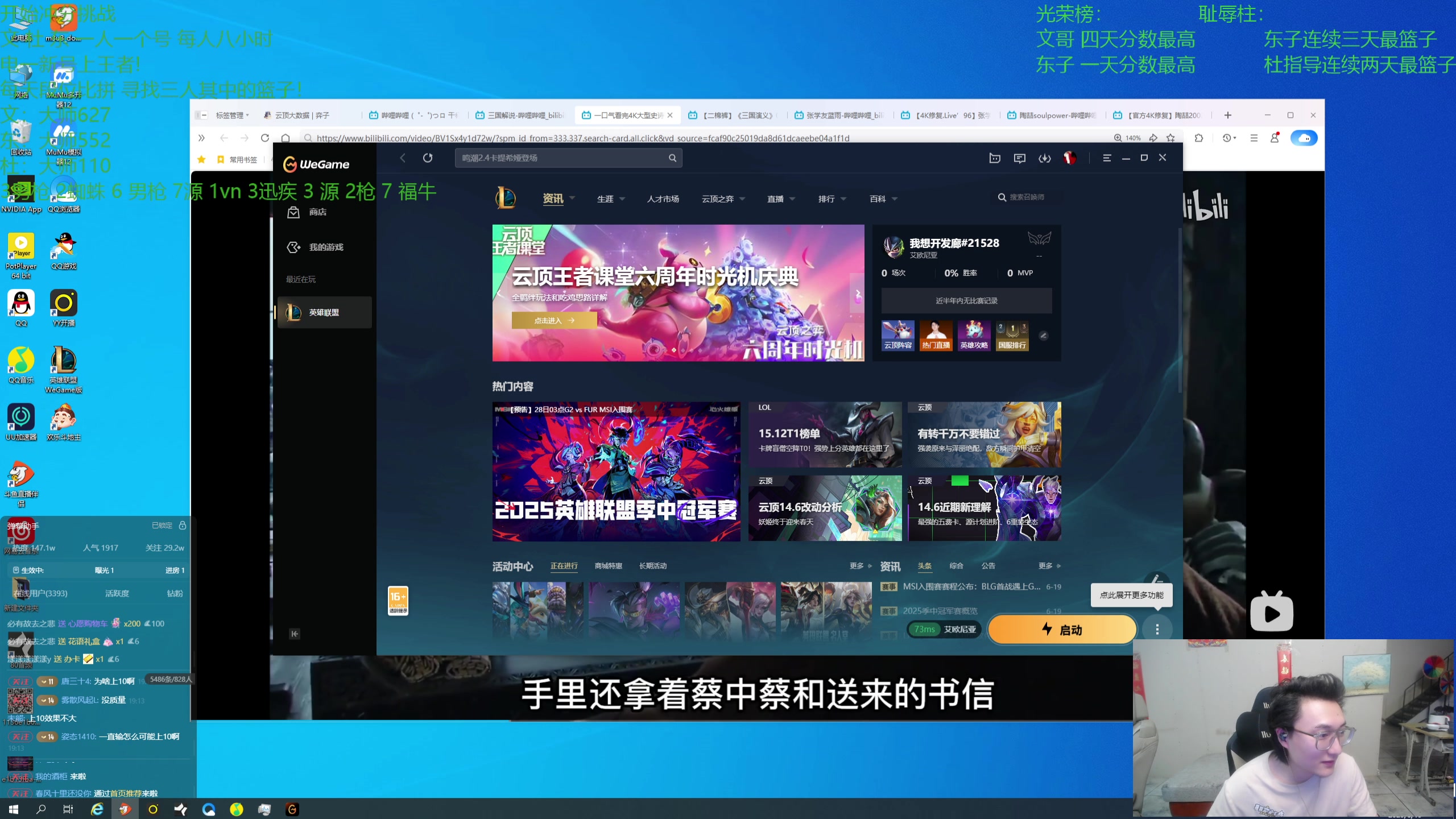
Task: Open browser extensions puzzle icon
Action: point(1199,138)
